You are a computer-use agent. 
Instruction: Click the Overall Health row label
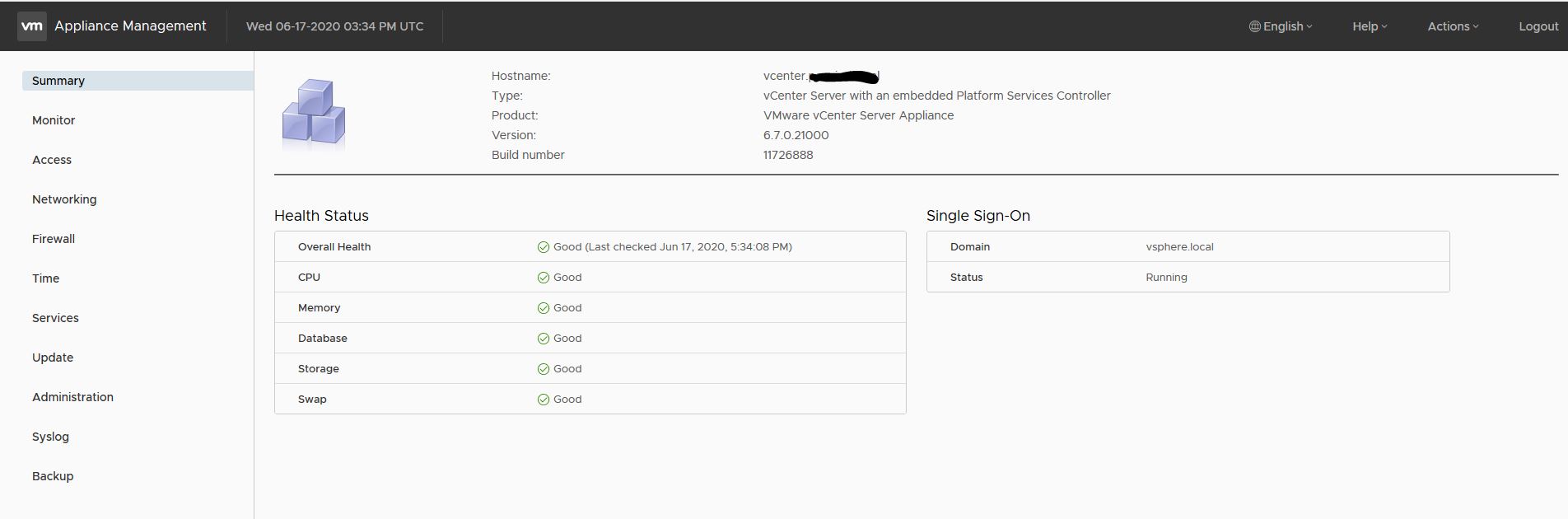(334, 247)
